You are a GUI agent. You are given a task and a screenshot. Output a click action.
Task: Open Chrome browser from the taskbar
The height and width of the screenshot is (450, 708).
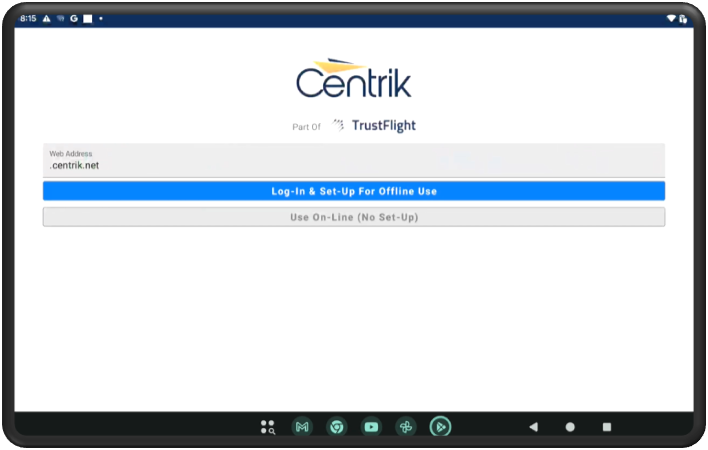337,427
